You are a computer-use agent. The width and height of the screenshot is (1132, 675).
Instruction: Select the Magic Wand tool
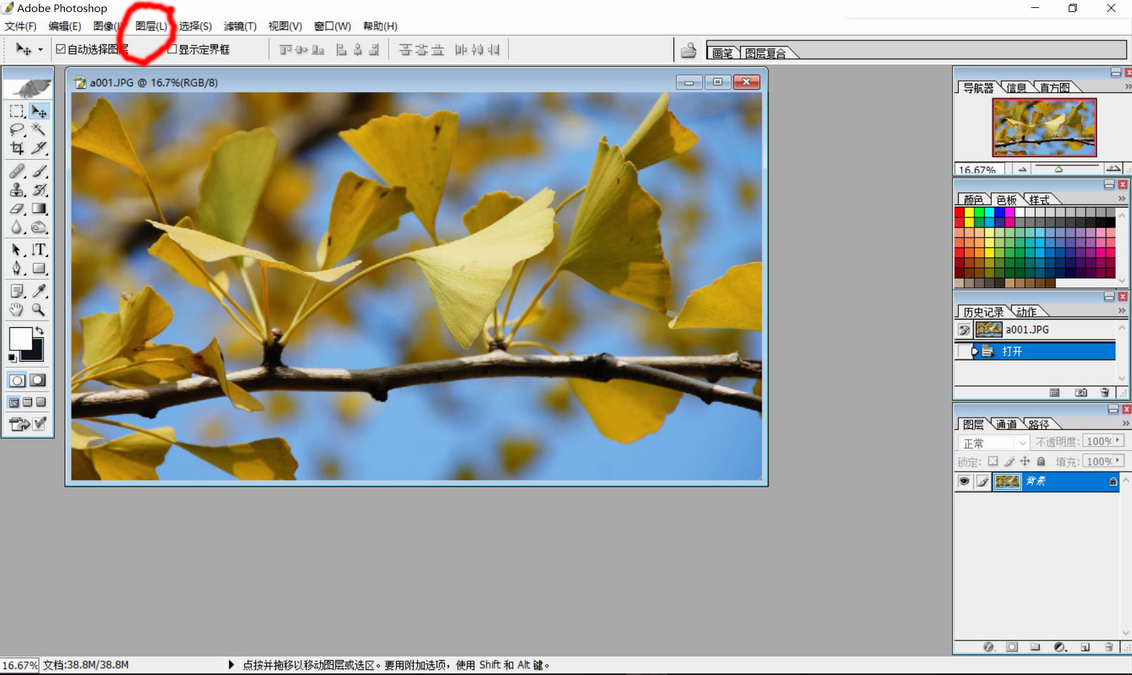tap(39, 130)
